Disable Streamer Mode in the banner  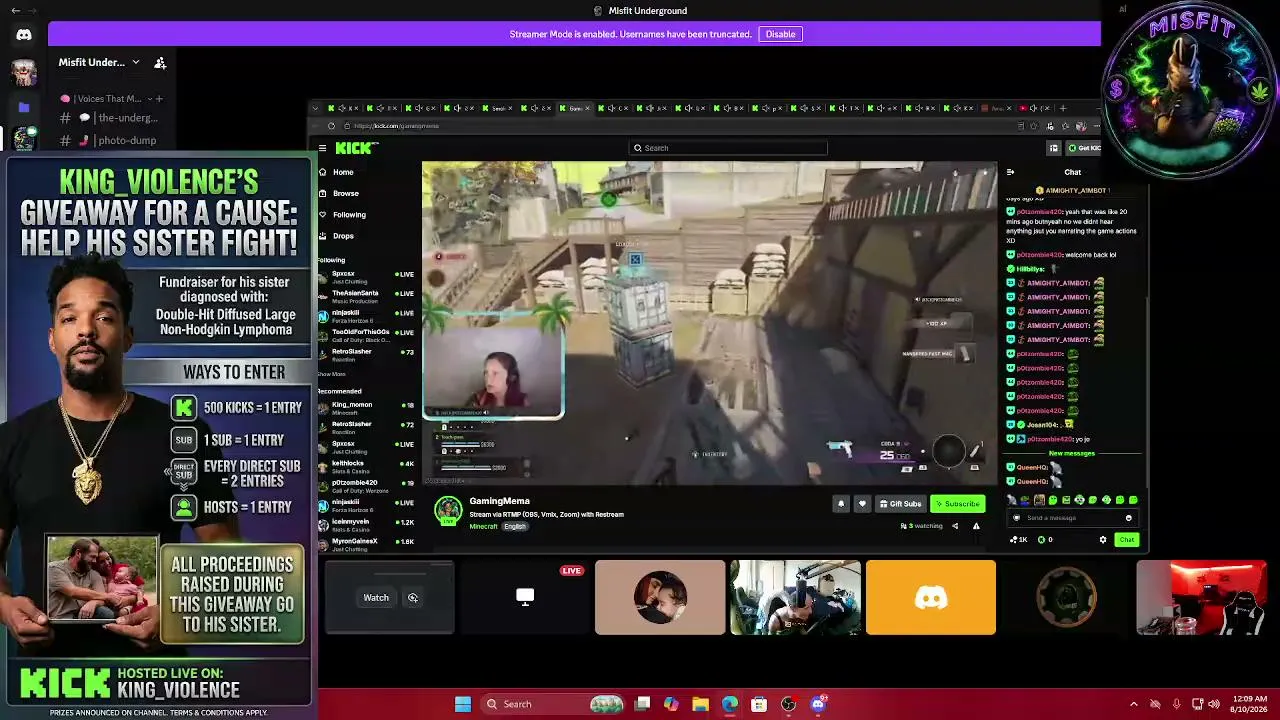pyautogui.click(x=780, y=34)
